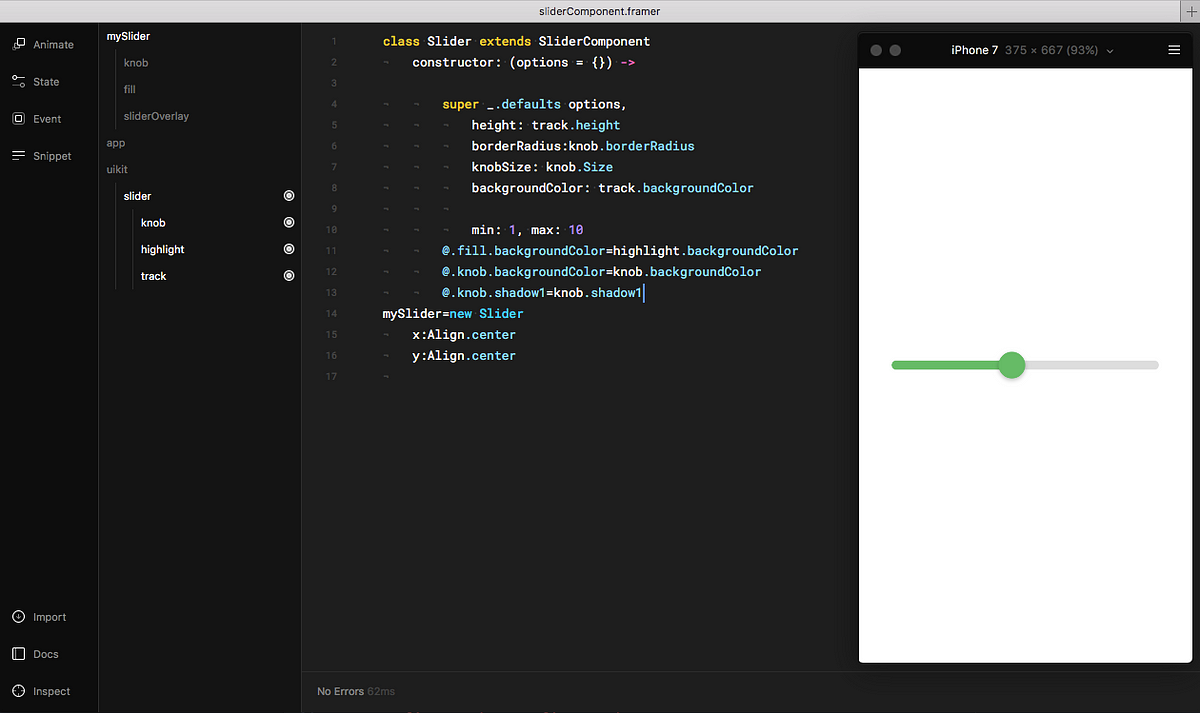Click the 'height: track.height' line
Viewport: 1200px width, 713px height.
click(x=546, y=125)
